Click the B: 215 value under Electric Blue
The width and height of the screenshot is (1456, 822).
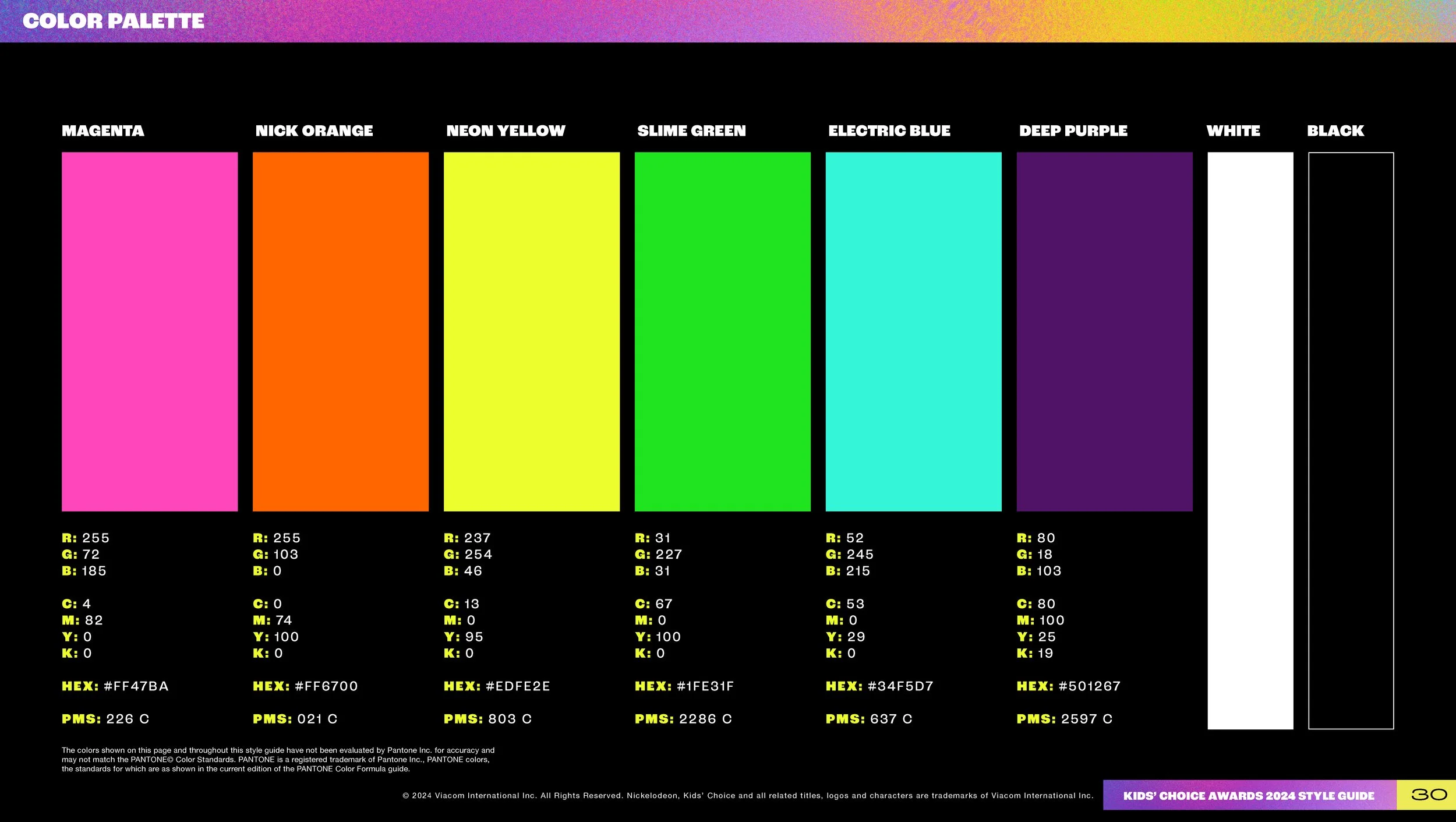[x=849, y=571]
